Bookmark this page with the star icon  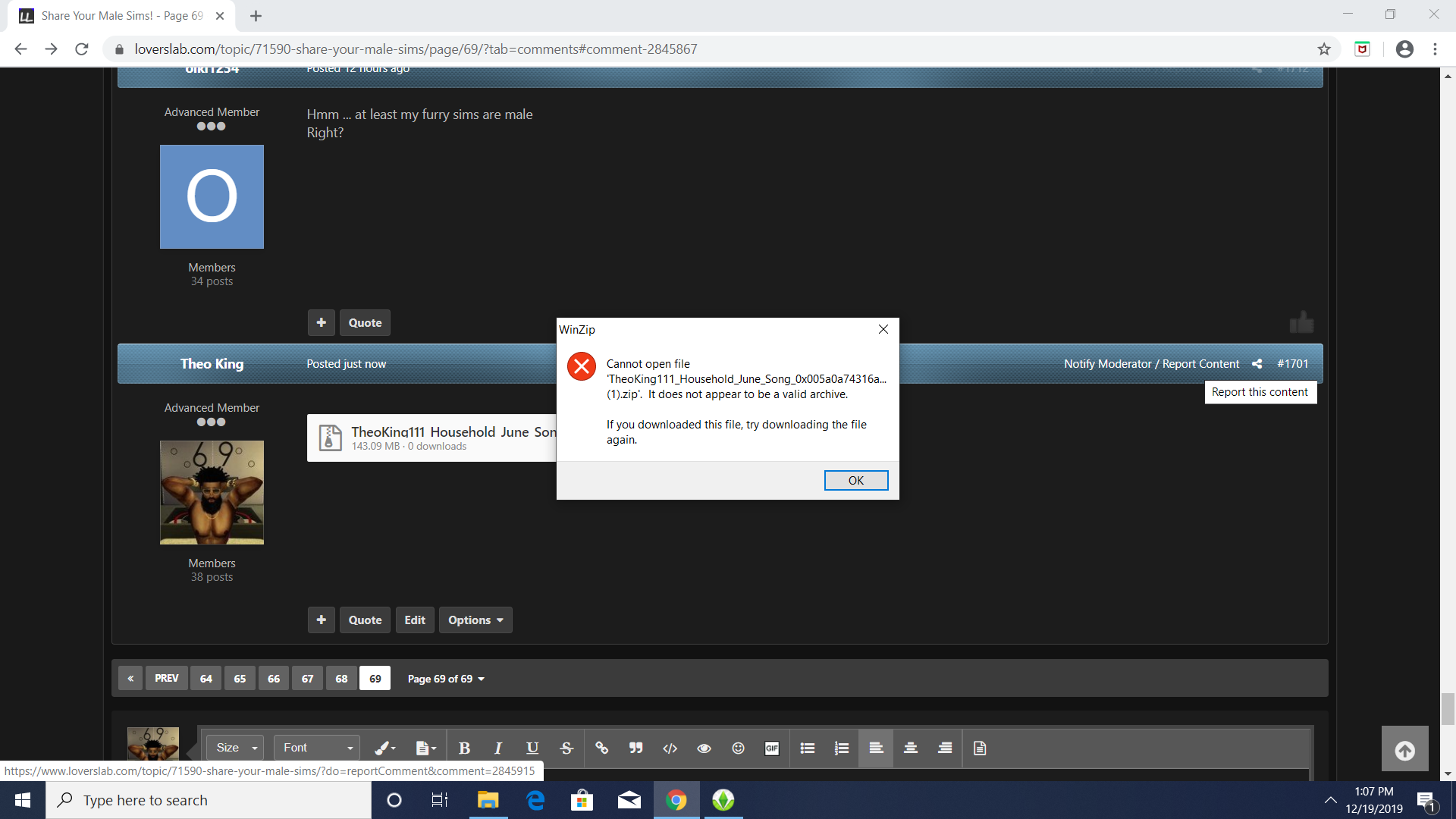(x=1324, y=49)
